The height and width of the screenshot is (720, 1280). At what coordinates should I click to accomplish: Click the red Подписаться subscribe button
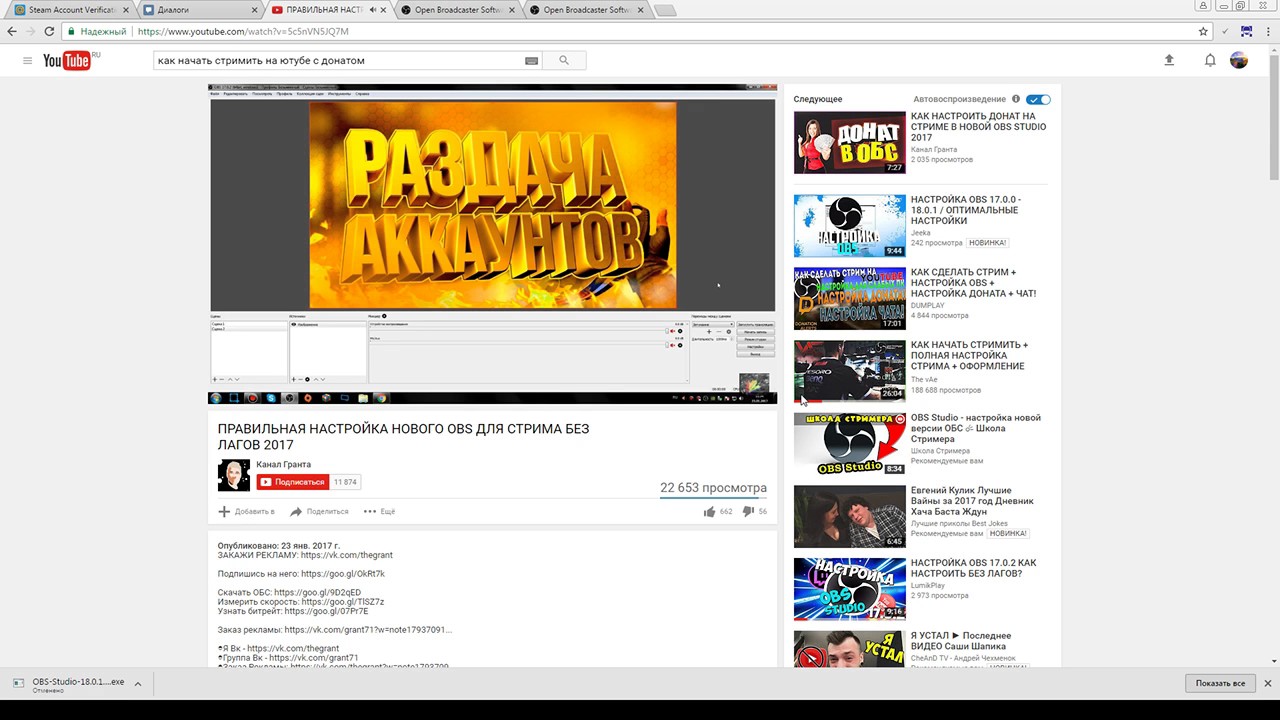[292, 482]
